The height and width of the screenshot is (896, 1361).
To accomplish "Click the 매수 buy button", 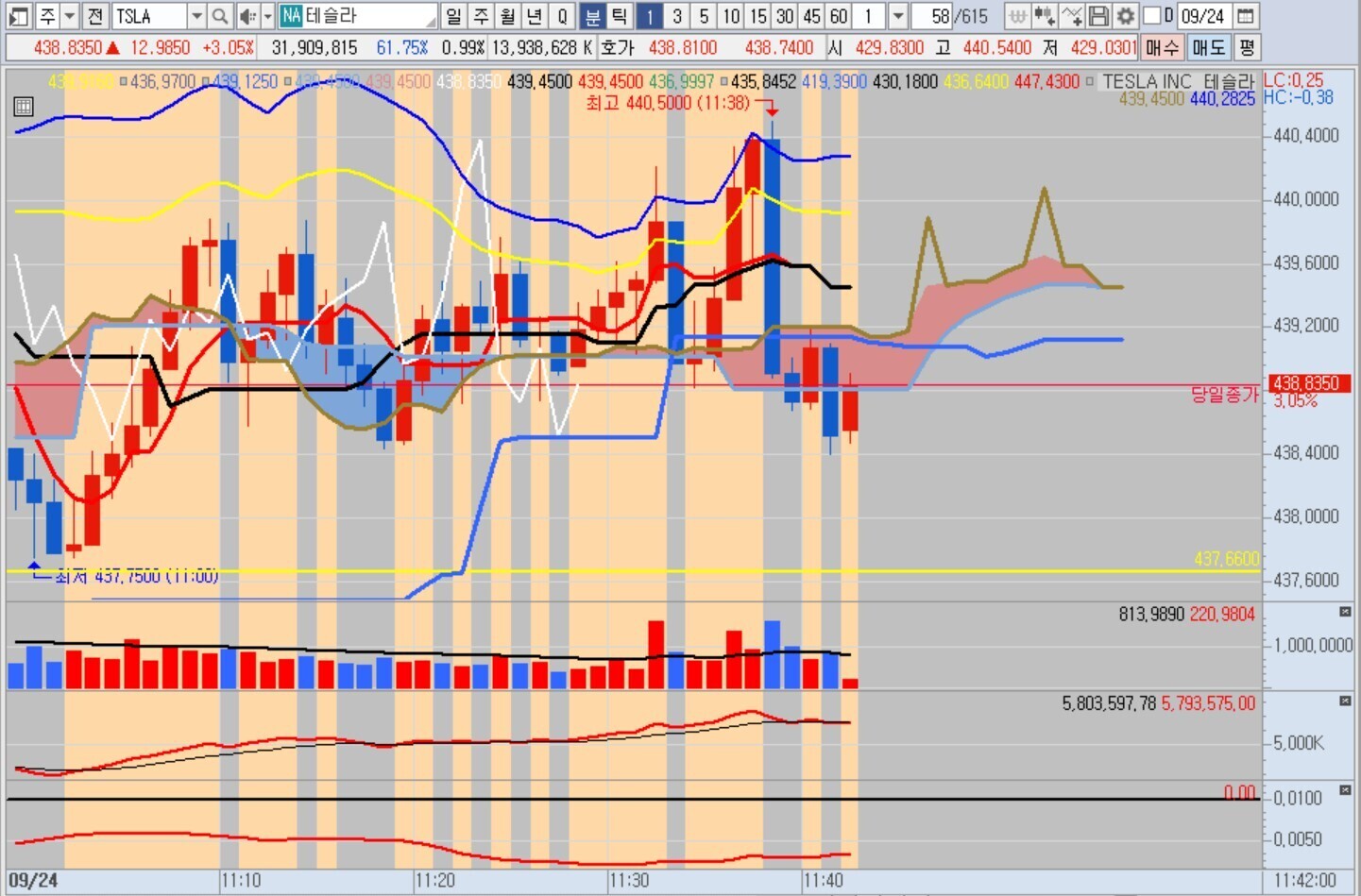I will click(x=1162, y=47).
